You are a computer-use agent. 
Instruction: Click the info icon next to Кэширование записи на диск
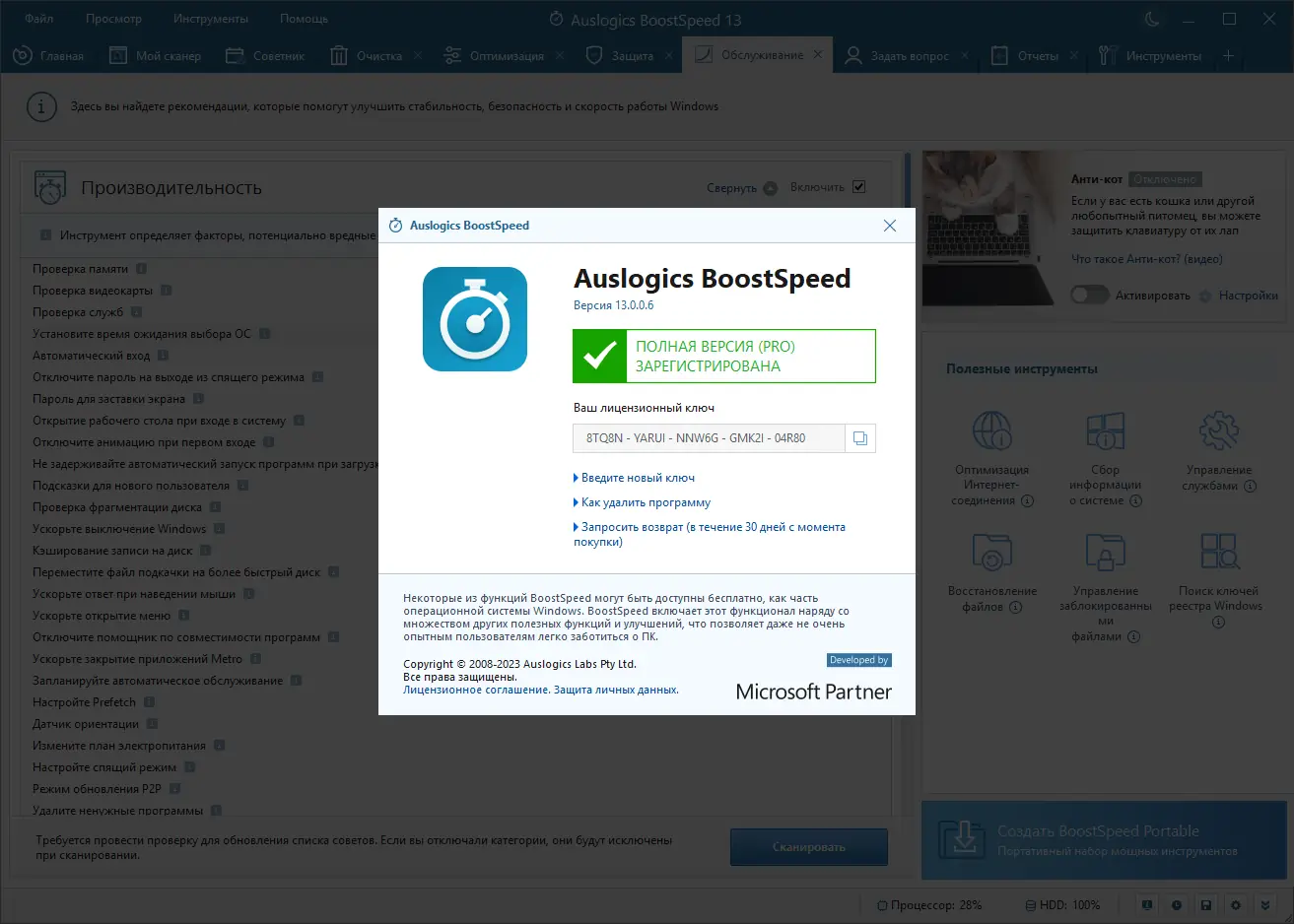(206, 551)
